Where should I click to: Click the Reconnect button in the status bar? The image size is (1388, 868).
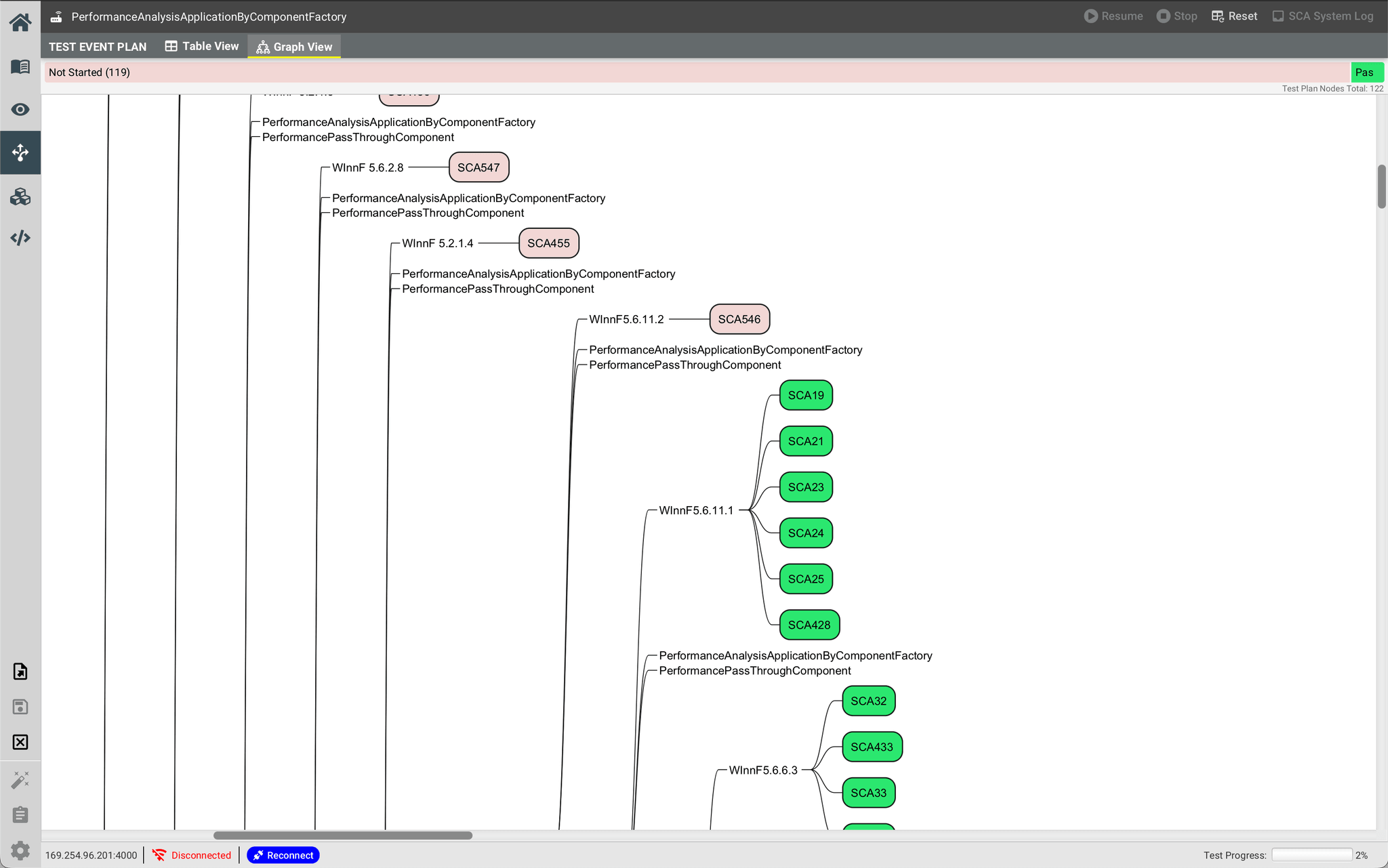coord(283,855)
